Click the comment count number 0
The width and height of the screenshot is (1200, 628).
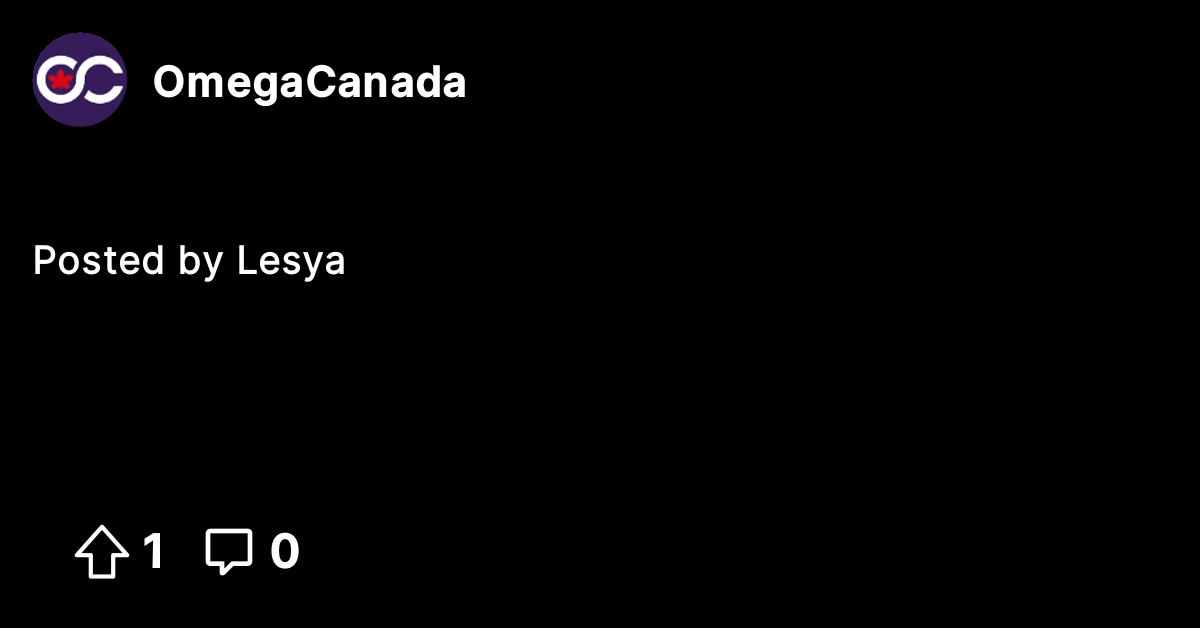coord(285,552)
